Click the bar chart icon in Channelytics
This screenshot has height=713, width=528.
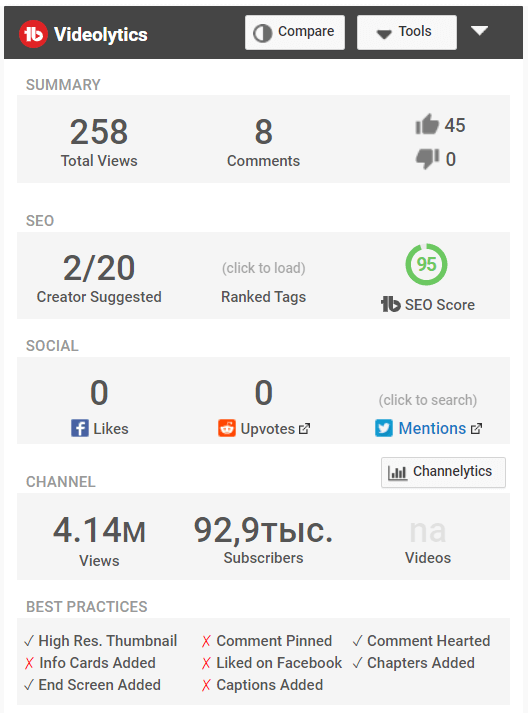(397, 472)
